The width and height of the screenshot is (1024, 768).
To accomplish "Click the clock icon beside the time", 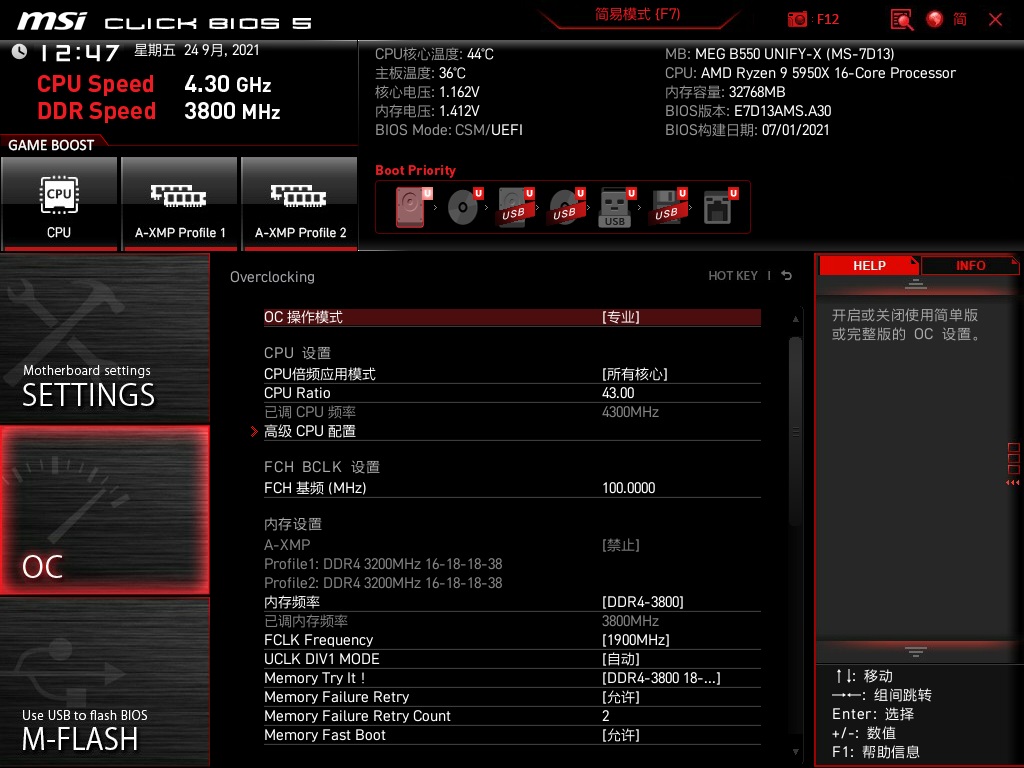I will [19, 51].
